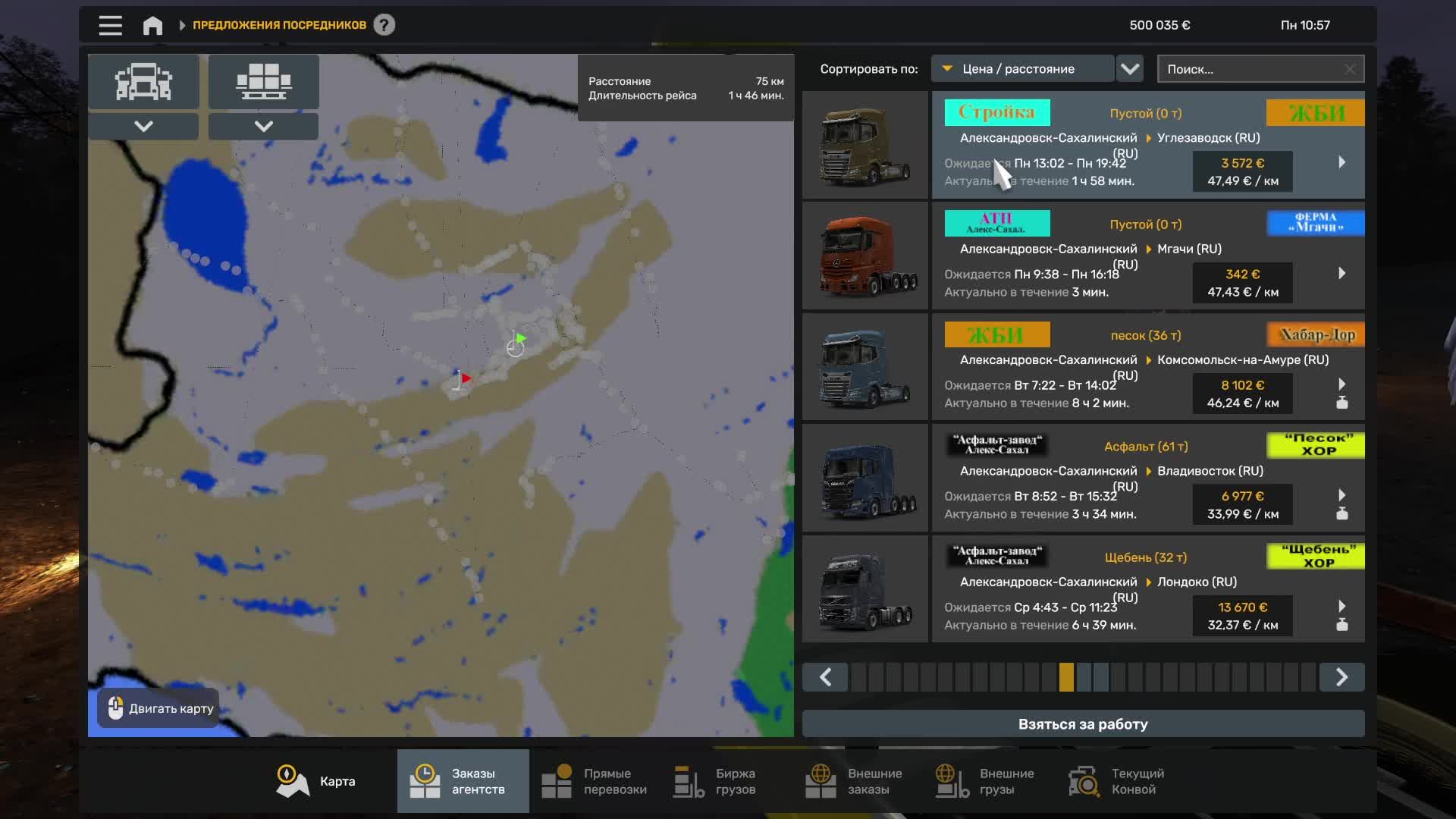The width and height of the screenshot is (1456, 819).
Task: Go to previous page of offers
Action: pyautogui.click(x=826, y=677)
